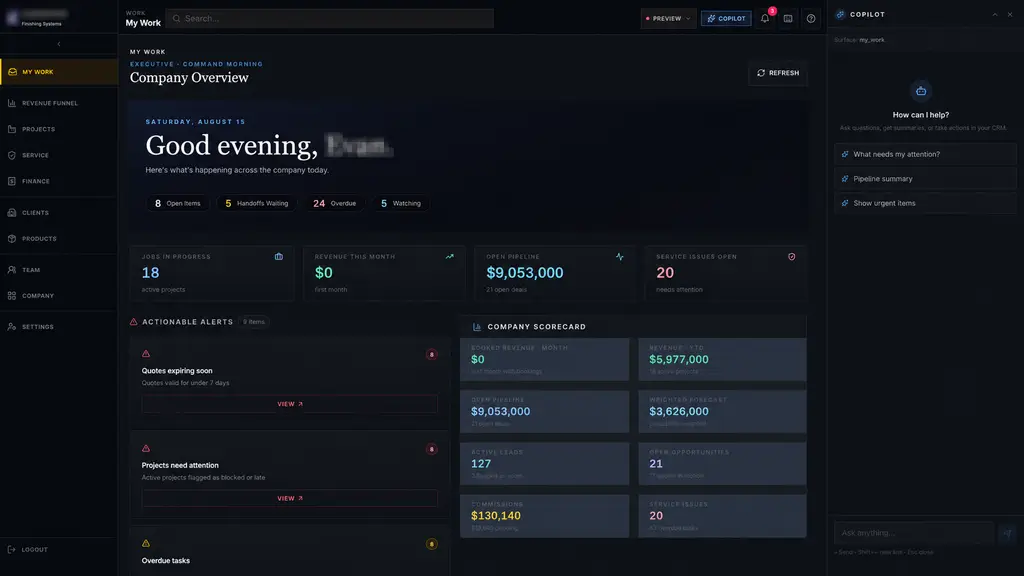
Task: Click the 24 Overdue chip
Action: (x=334, y=204)
